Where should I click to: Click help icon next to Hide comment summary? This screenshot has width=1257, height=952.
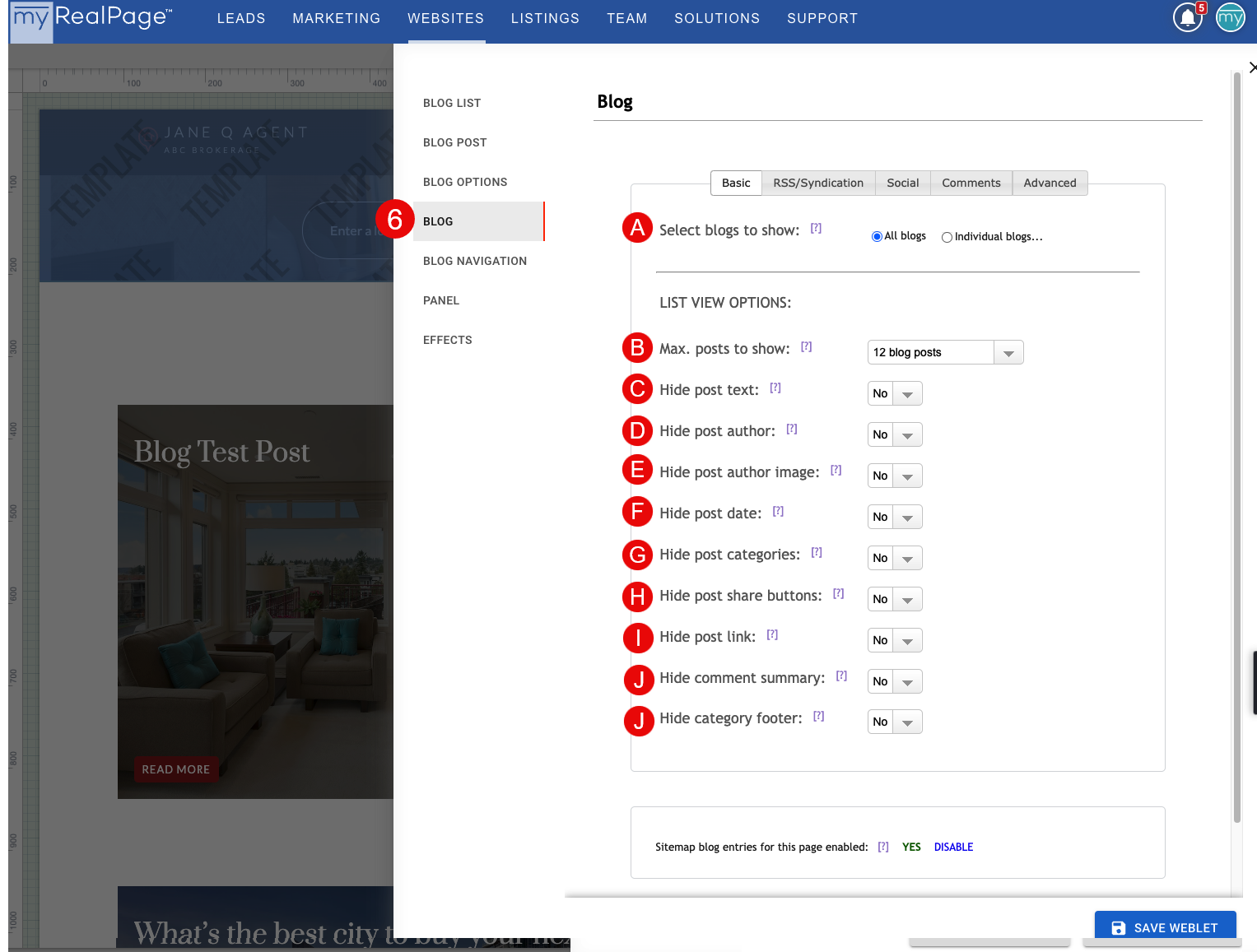pos(842,676)
